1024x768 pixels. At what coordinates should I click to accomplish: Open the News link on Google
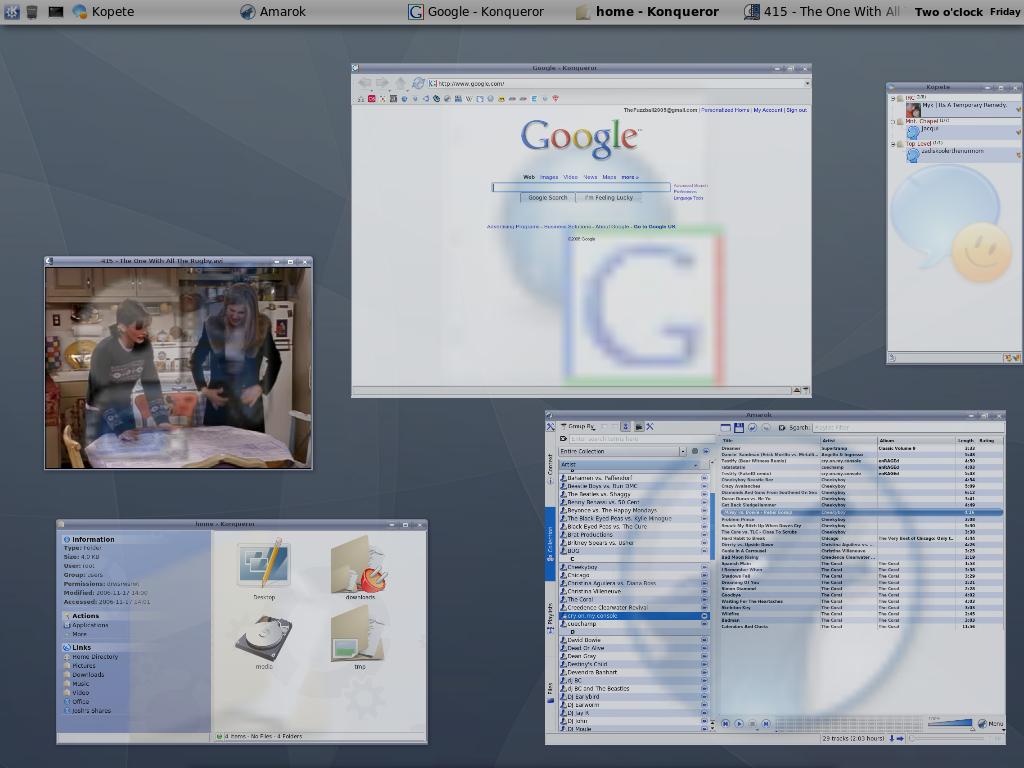point(590,177)
